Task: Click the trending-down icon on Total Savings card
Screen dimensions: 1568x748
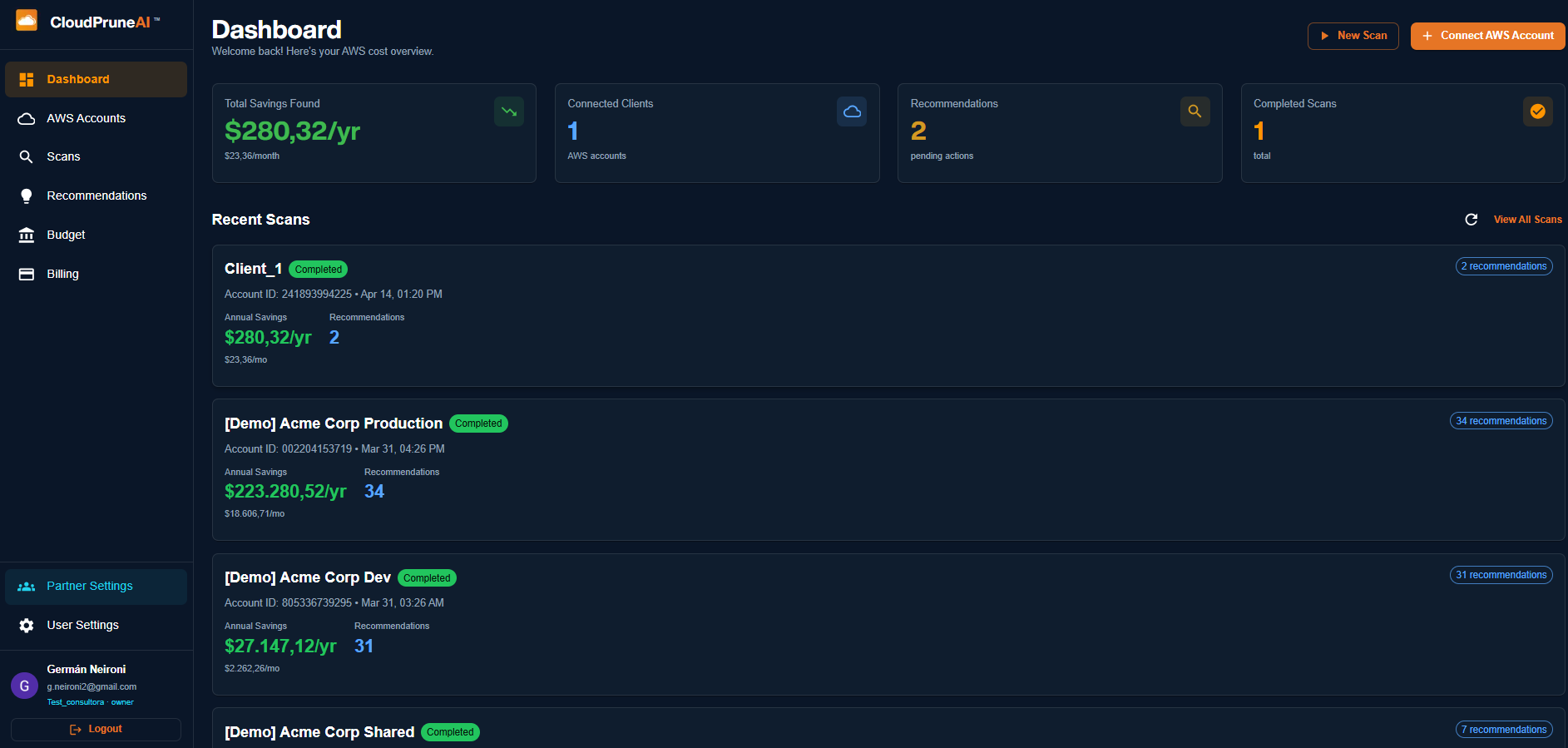Action: click(x=509, y=111)
